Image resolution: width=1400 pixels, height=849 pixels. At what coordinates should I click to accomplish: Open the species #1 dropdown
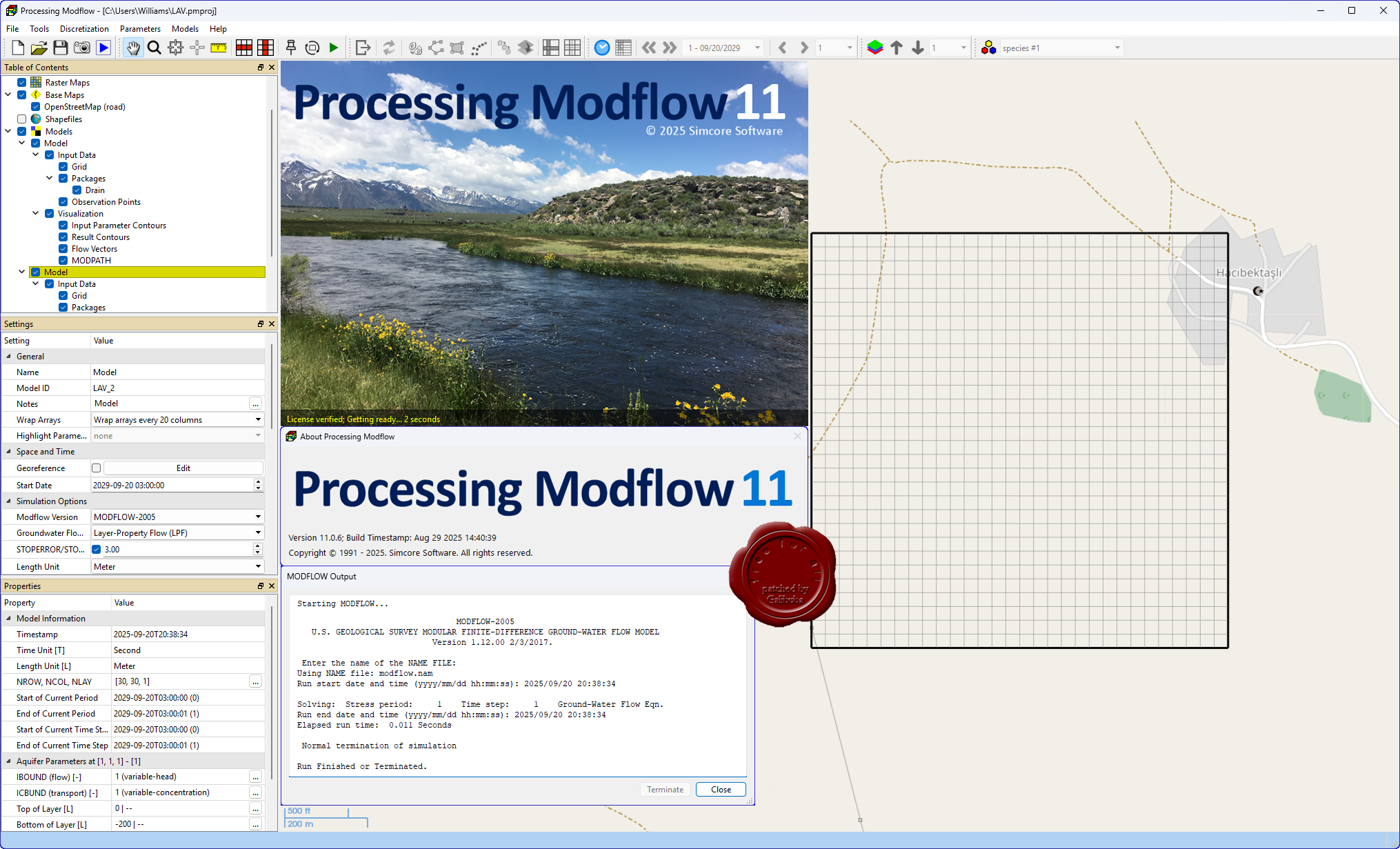(1117, 48)
